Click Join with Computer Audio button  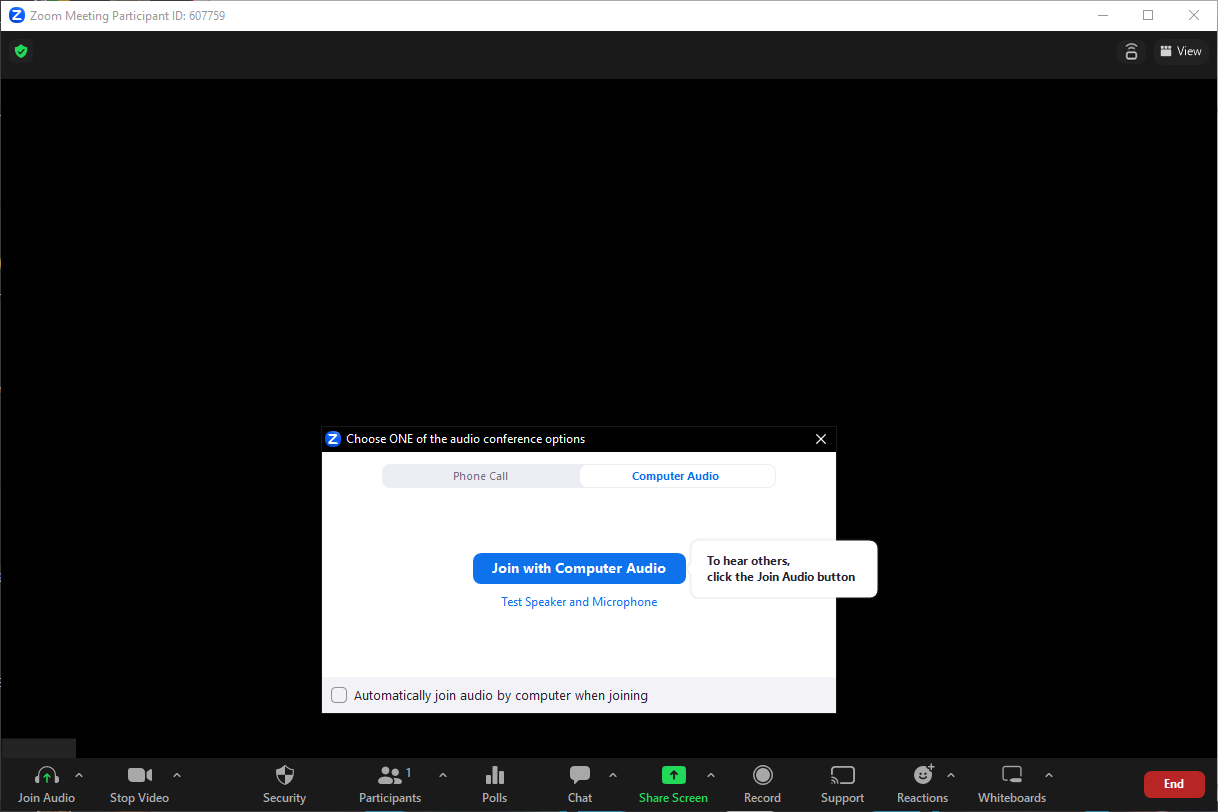(579, 568)
